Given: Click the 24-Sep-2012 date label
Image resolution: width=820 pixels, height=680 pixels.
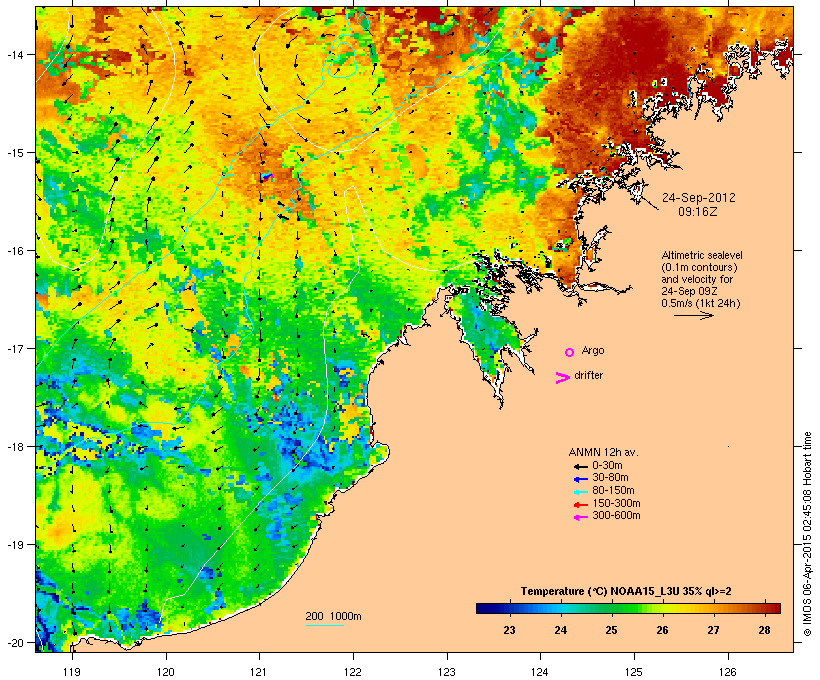Looking at the screenshot, I should (698, 198).
